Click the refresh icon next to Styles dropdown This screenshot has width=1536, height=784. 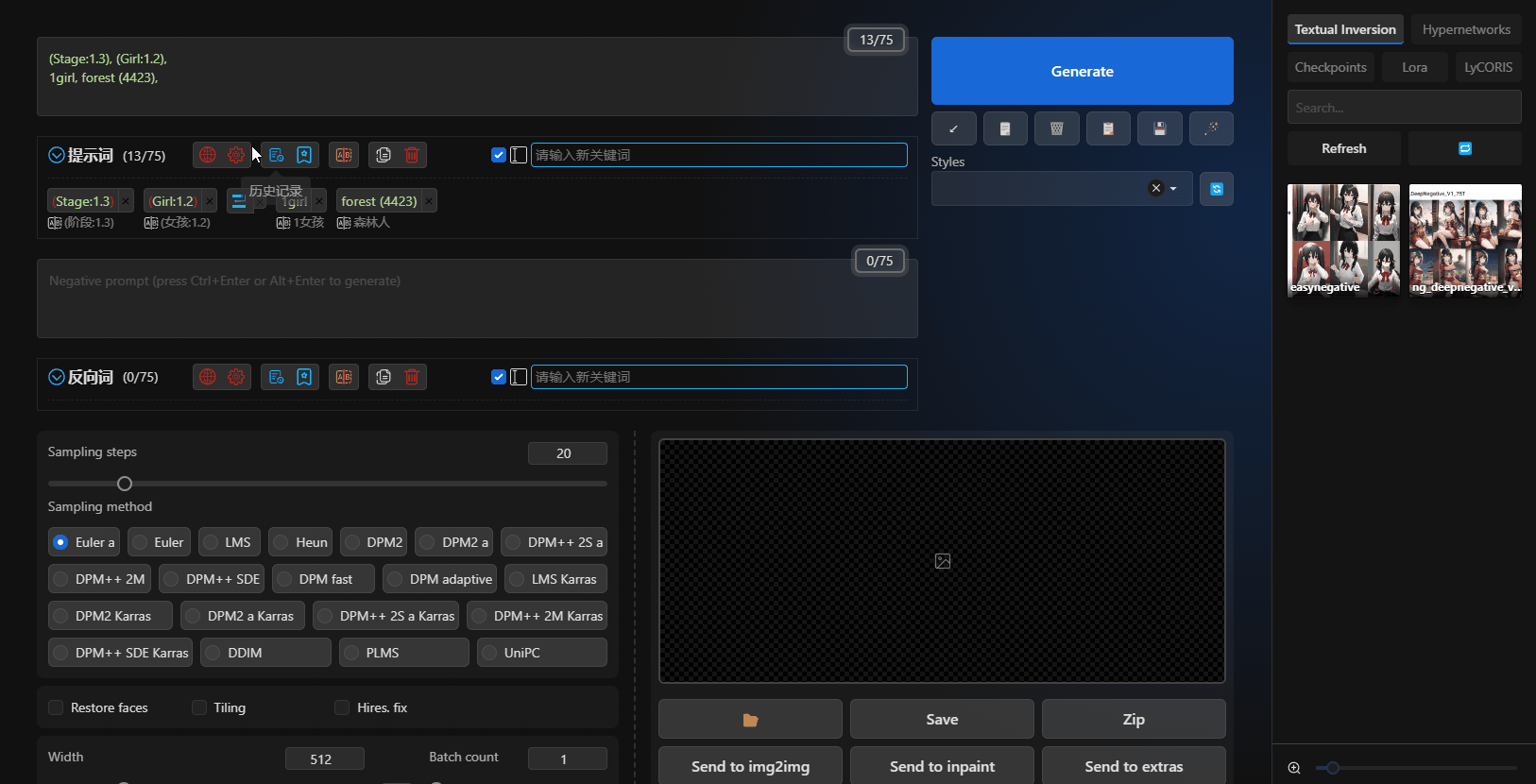1217,189
